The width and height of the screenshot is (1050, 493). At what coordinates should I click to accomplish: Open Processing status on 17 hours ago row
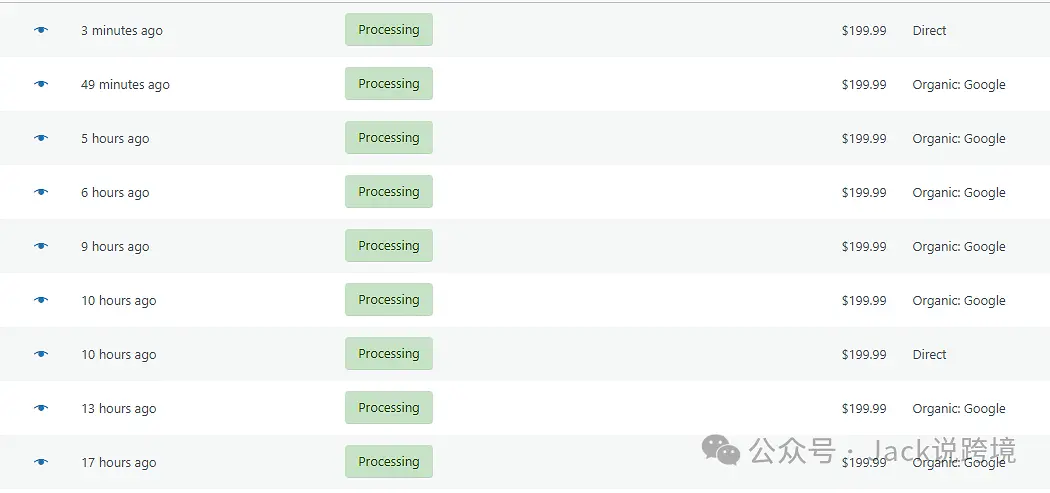389,462
